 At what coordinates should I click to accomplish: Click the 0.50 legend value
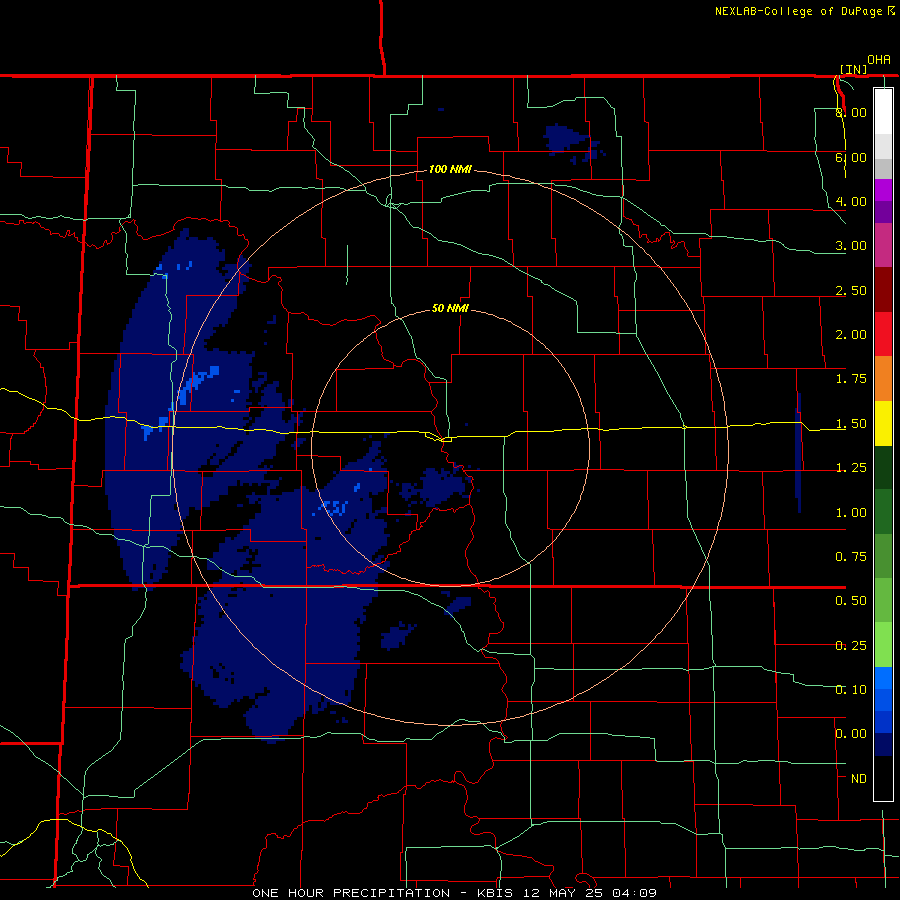tap(851, 601)
